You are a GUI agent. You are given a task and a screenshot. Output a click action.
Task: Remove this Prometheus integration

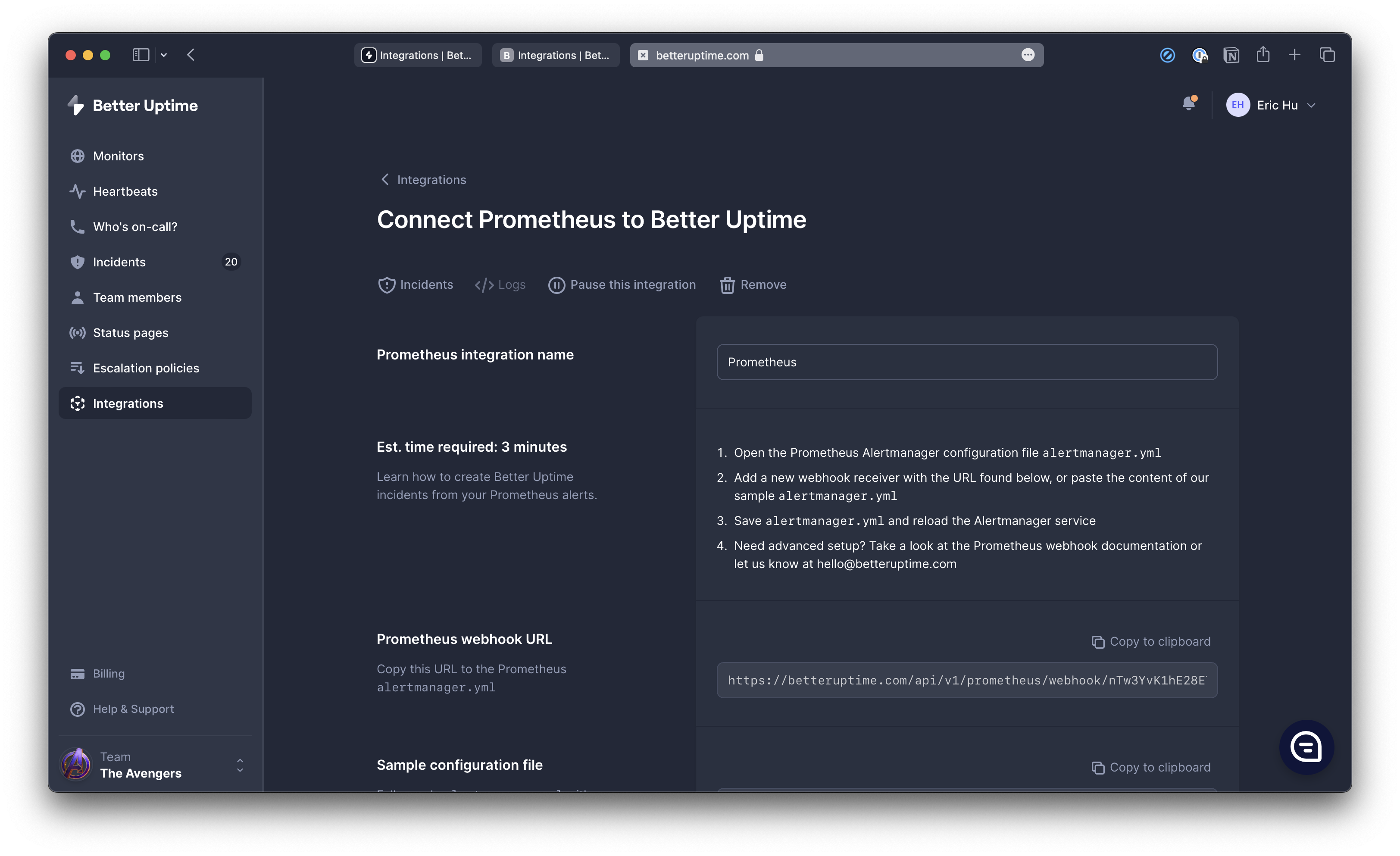tap(753, 284)
